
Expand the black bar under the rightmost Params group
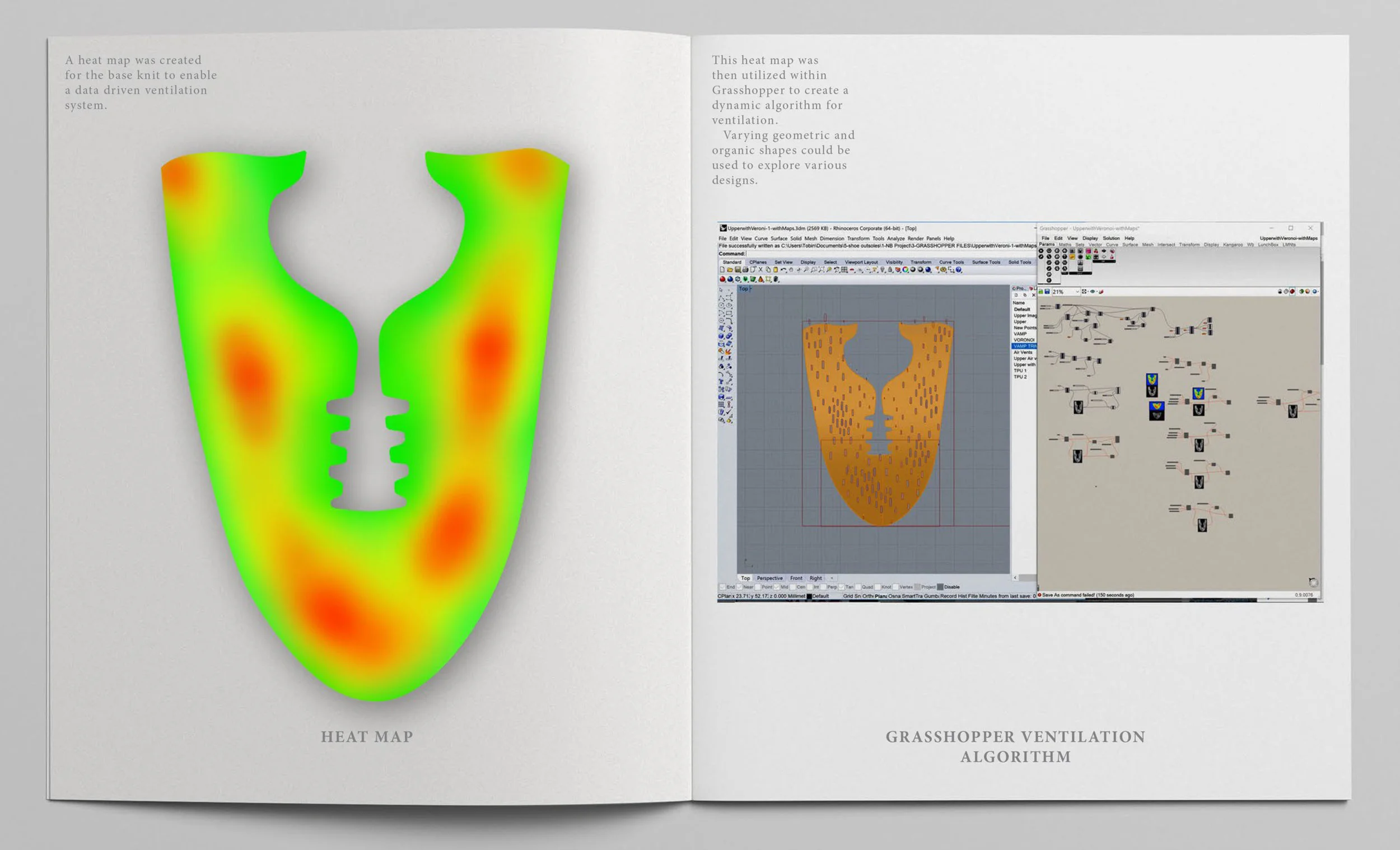[x=1104, y=262]
